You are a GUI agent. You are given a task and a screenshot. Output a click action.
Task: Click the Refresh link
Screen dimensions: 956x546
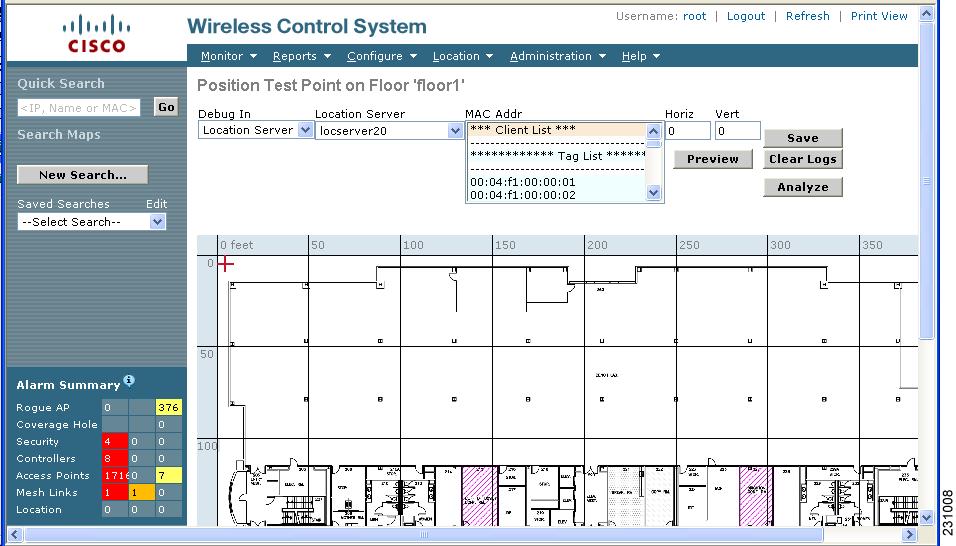pos(807,16)
